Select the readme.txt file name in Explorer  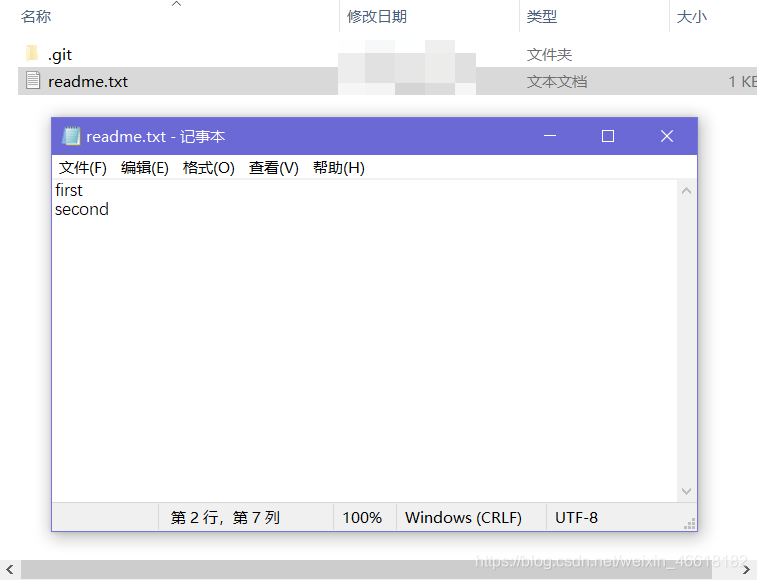[88, 82]
